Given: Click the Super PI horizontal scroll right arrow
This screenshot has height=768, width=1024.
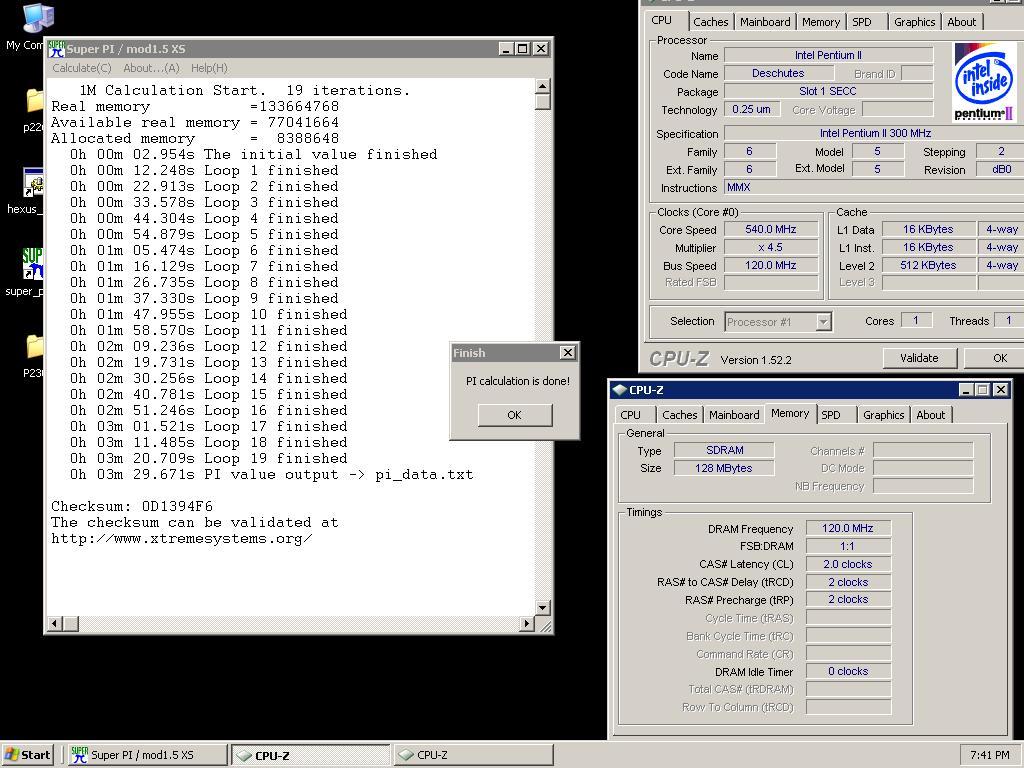Looking at the screenshot, I should click(x=526, y=624).
